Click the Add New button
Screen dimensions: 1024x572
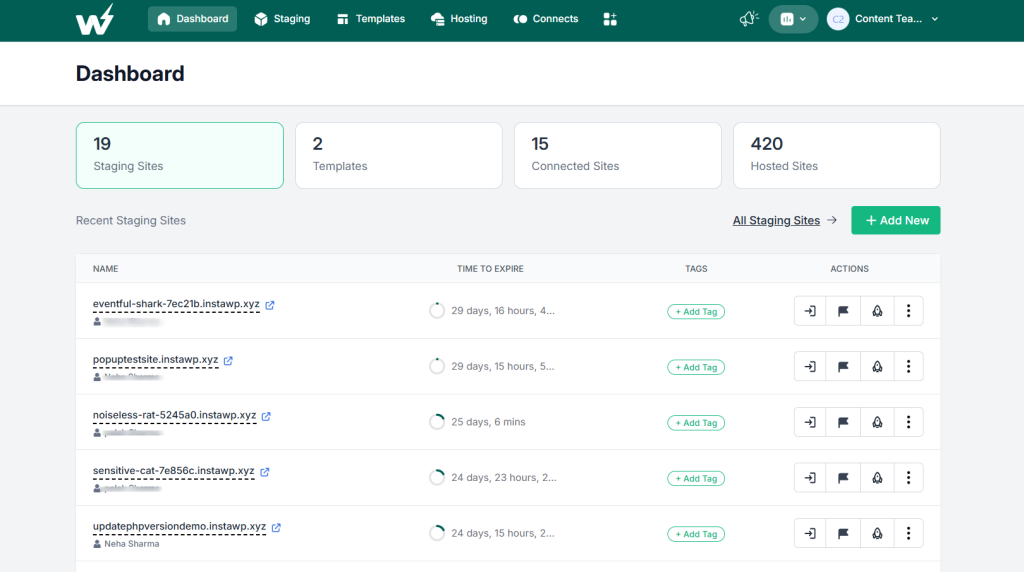(x=895, y=220)
